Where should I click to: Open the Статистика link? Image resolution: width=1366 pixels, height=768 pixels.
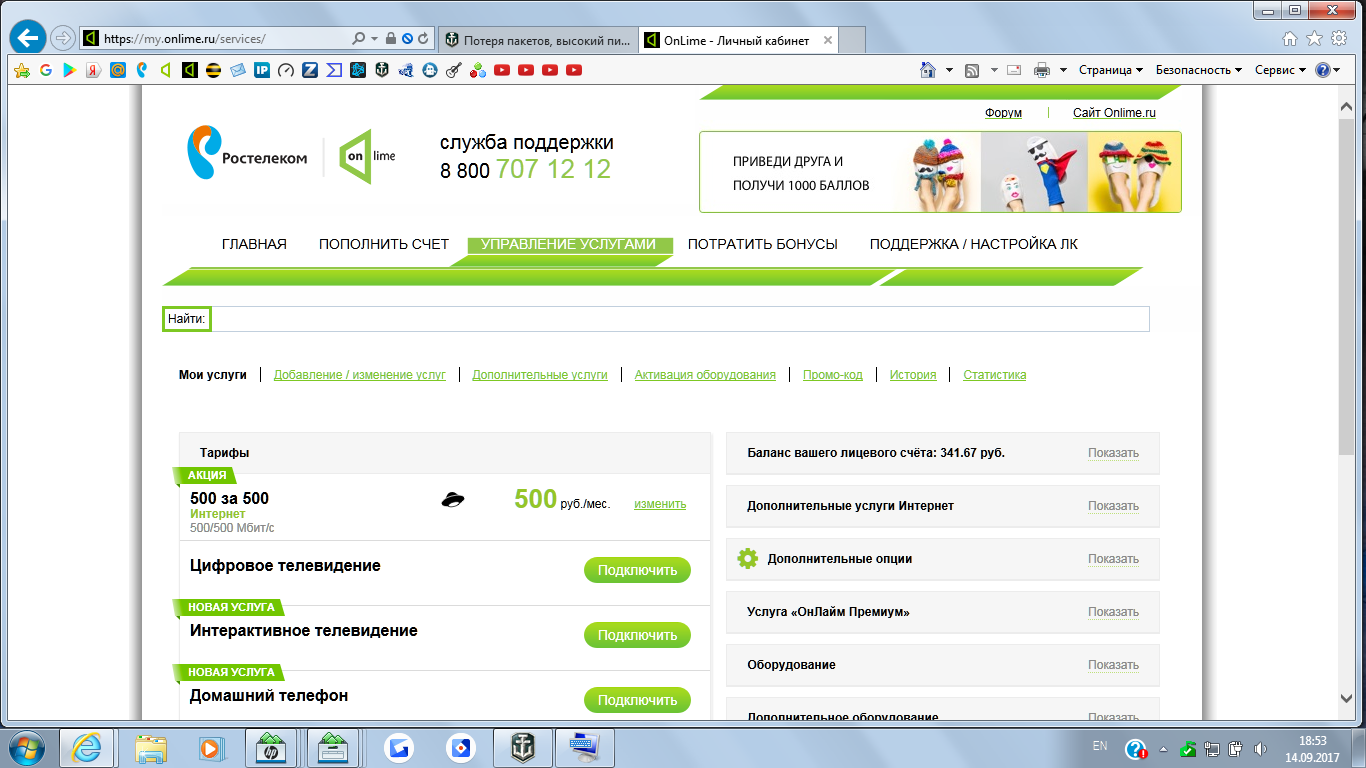994,375
